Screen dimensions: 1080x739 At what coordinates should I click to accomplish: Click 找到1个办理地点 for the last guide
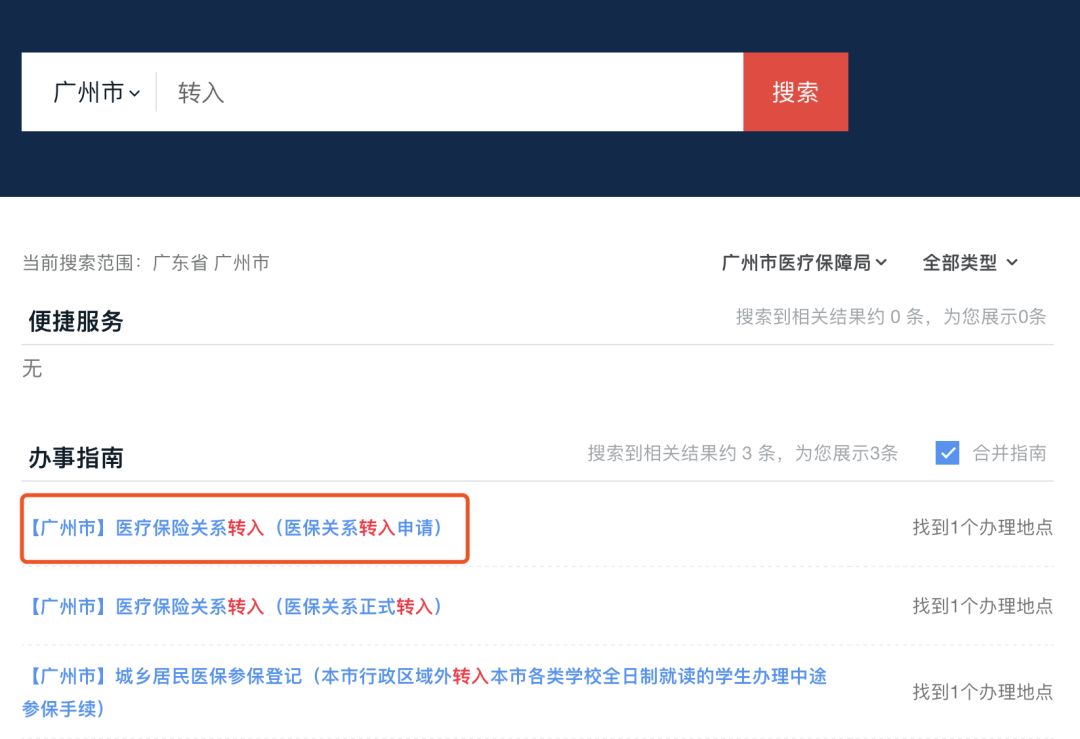point(983,691)
